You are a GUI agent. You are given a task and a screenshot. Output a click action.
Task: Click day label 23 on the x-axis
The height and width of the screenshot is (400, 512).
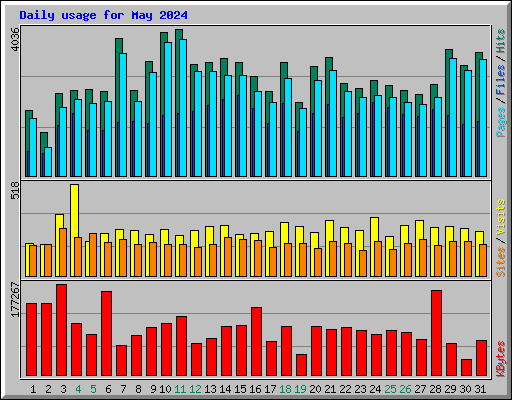coord(360,389)
